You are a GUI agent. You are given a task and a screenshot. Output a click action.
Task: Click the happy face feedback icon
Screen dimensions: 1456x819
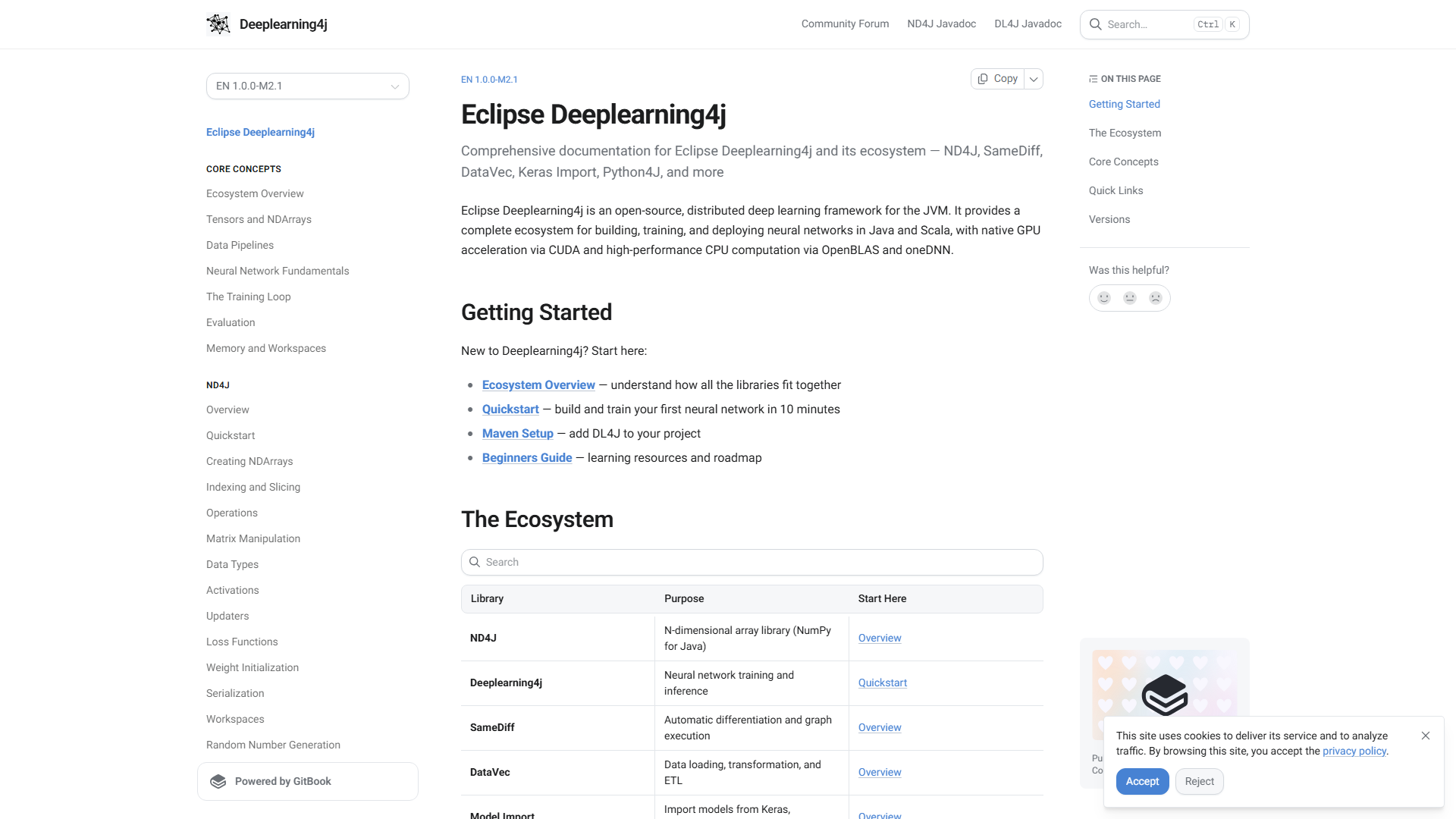1104,298
